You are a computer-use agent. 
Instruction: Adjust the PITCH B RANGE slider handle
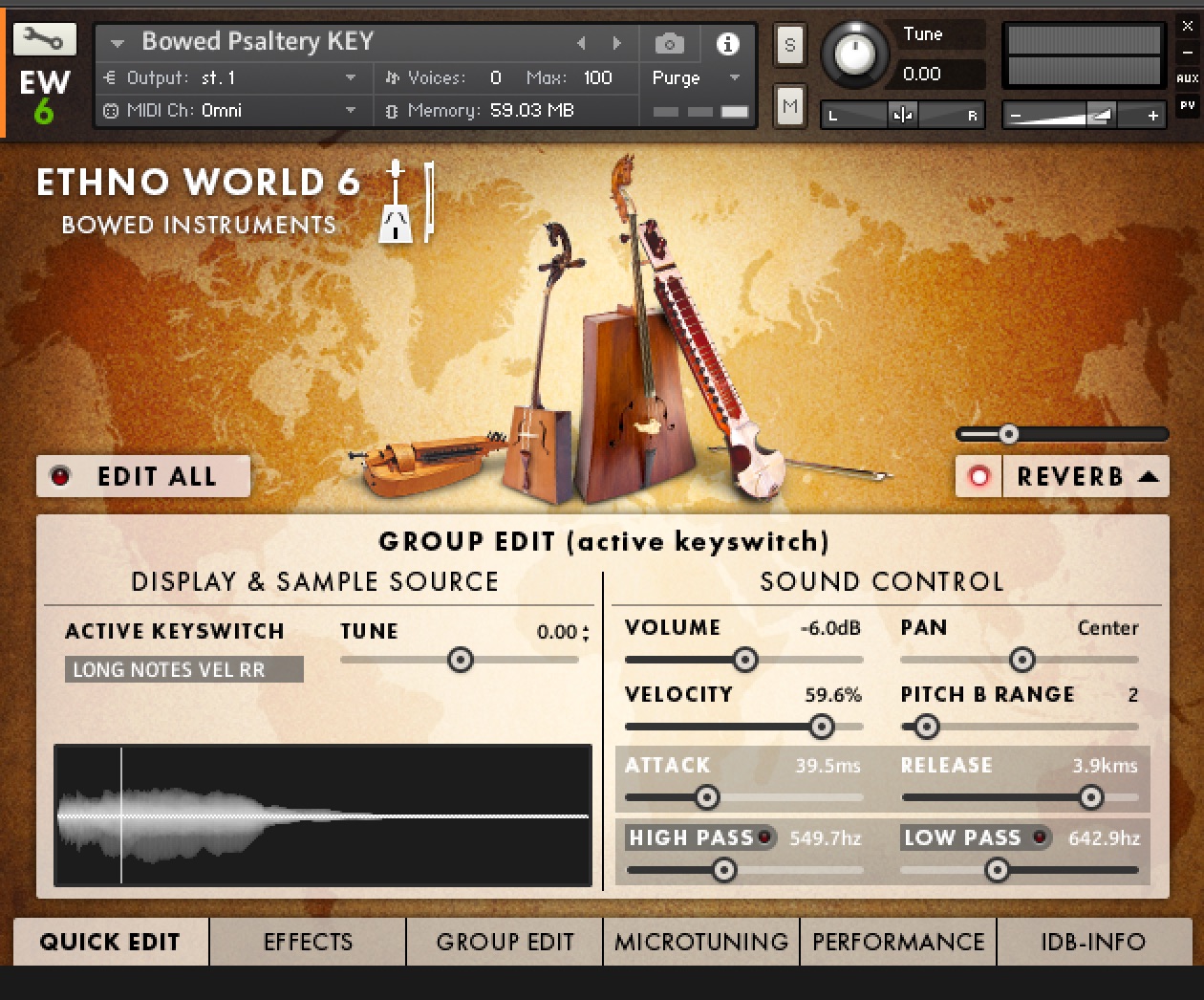[x=925, y=727]
